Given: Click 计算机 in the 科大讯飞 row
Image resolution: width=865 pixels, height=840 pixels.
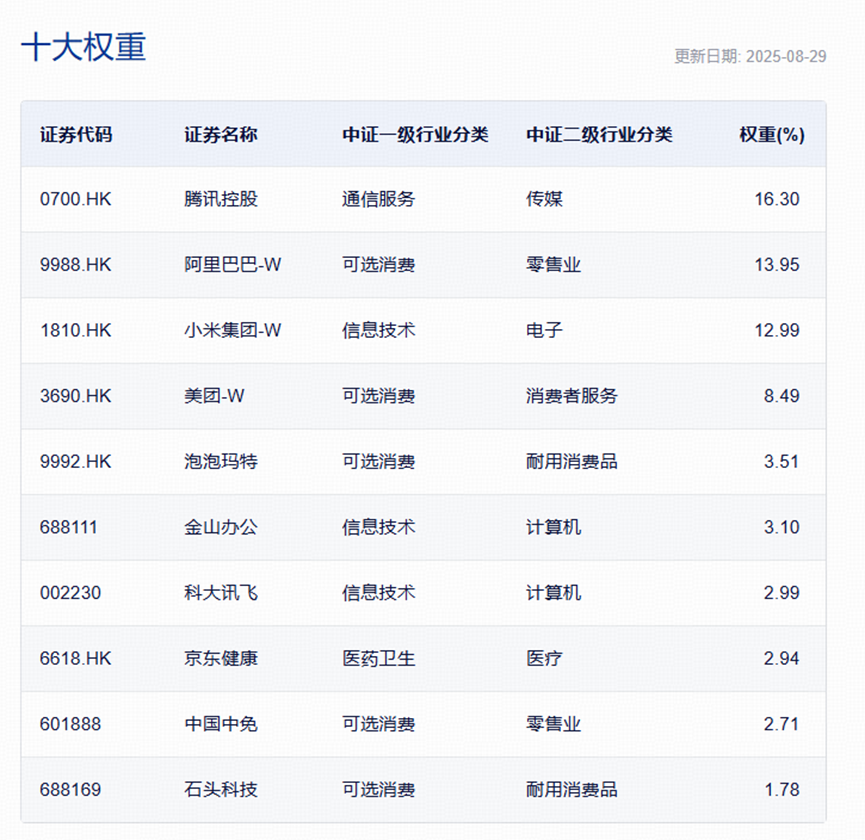Looking at the screenshot, I should coord(553,593).
